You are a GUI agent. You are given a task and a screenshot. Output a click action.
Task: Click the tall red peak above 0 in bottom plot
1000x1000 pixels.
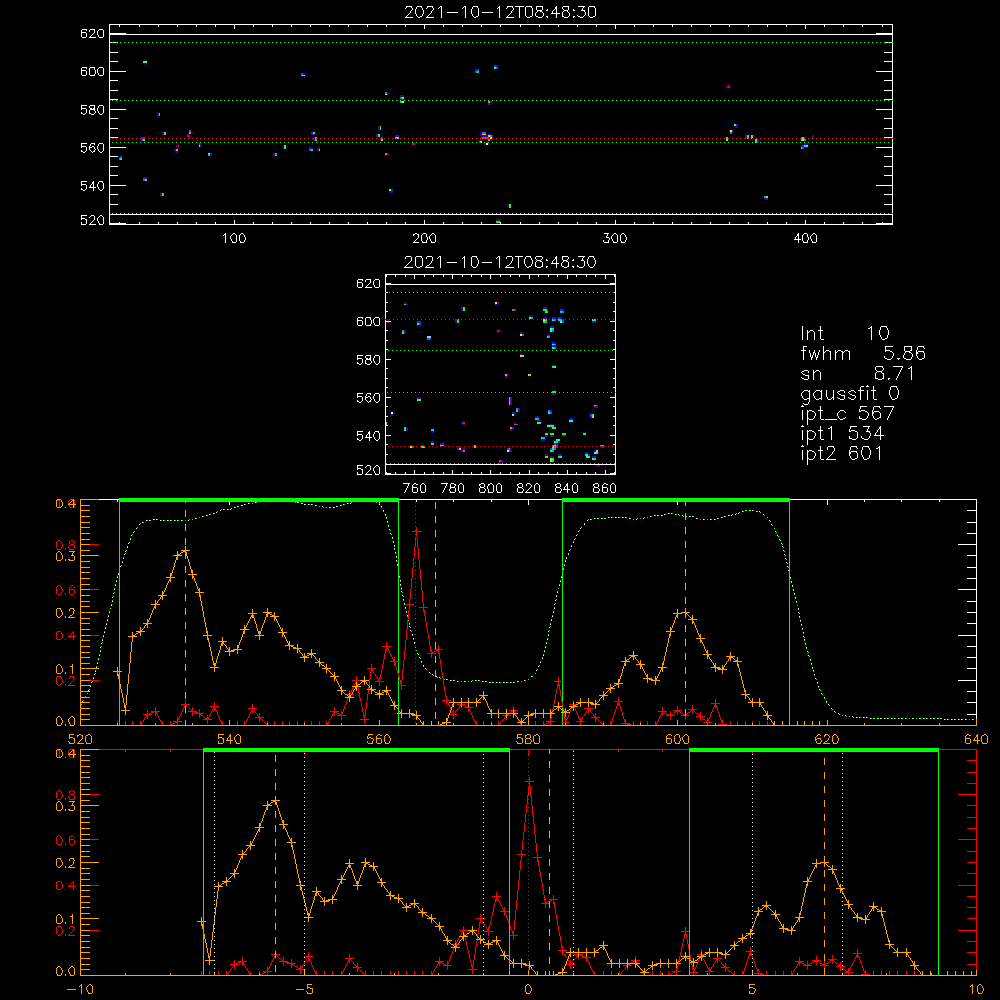529,780
